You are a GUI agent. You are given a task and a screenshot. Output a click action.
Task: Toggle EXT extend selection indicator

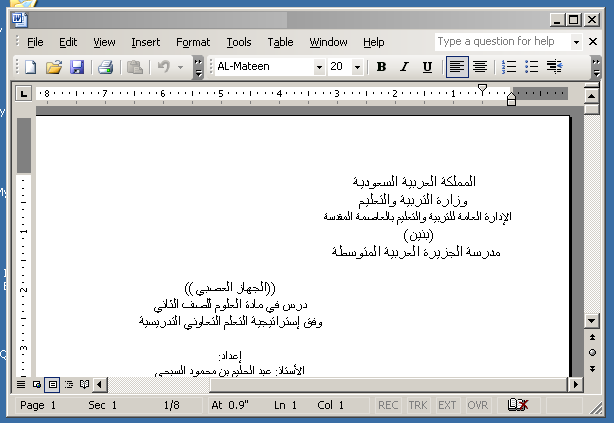(x=447, y=405)
